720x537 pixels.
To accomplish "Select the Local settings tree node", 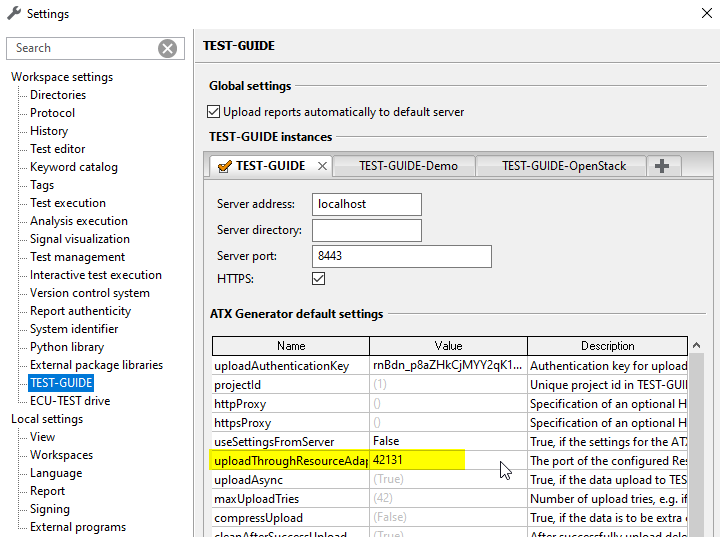I will [47, 419].
